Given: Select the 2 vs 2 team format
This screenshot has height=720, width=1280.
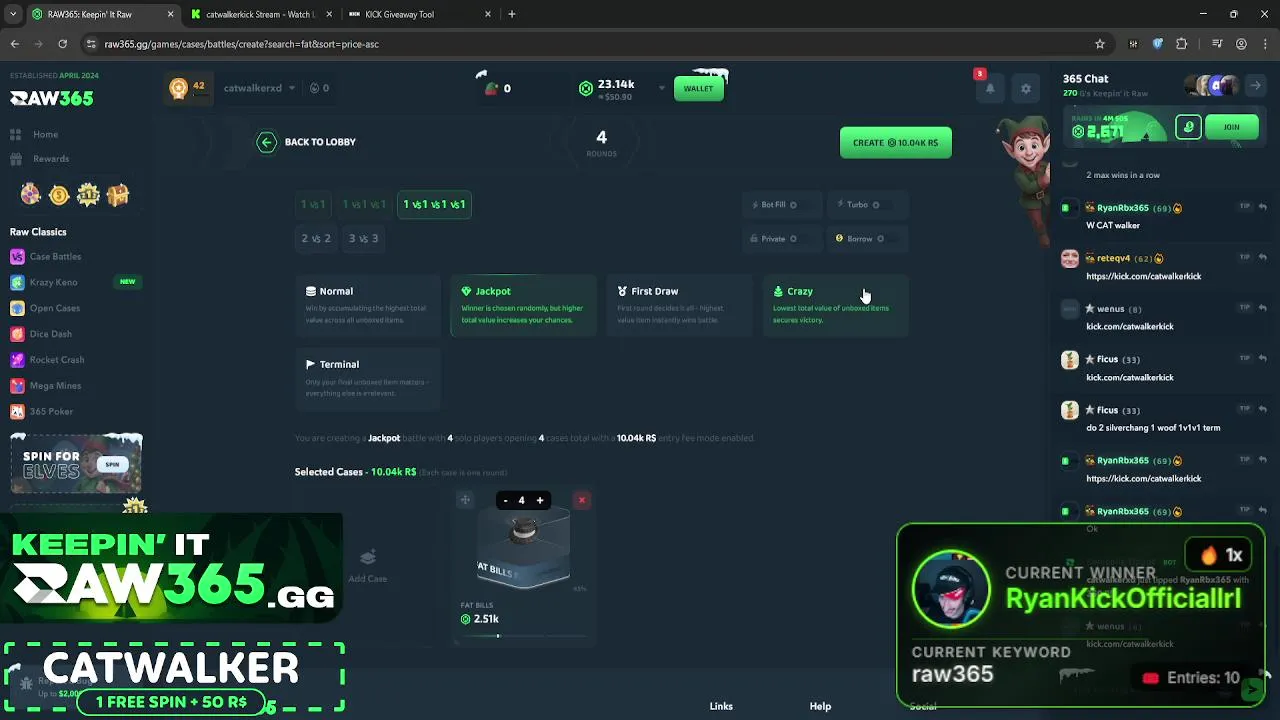Looking at the screenshot, I should 316,238.
